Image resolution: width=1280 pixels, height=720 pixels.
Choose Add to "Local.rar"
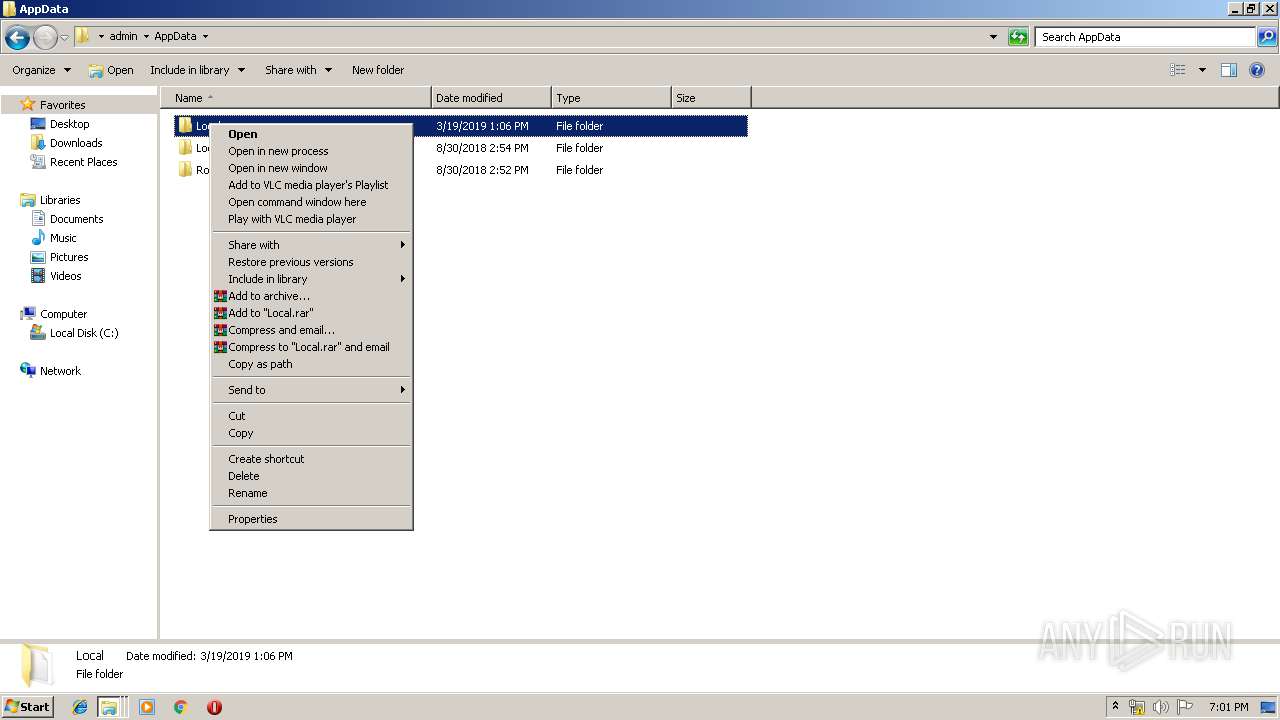(311, 313)
